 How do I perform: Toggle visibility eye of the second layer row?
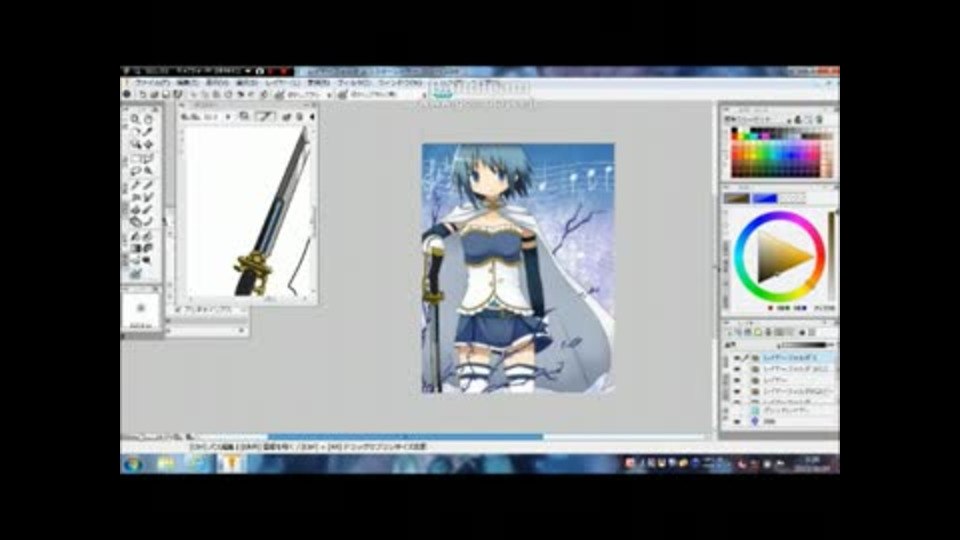[737, 369]
